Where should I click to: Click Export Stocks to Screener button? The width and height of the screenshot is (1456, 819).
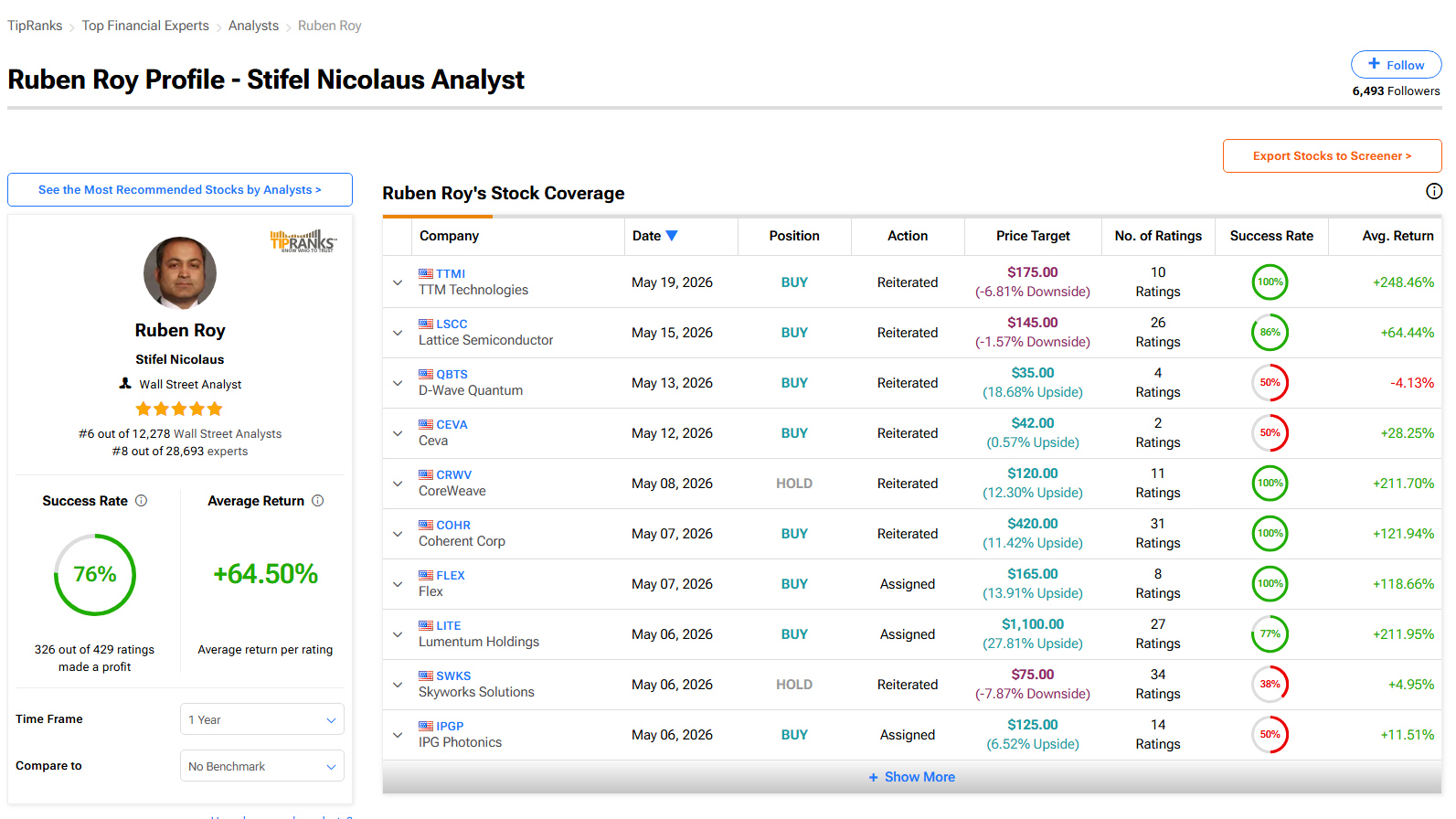1332,156
